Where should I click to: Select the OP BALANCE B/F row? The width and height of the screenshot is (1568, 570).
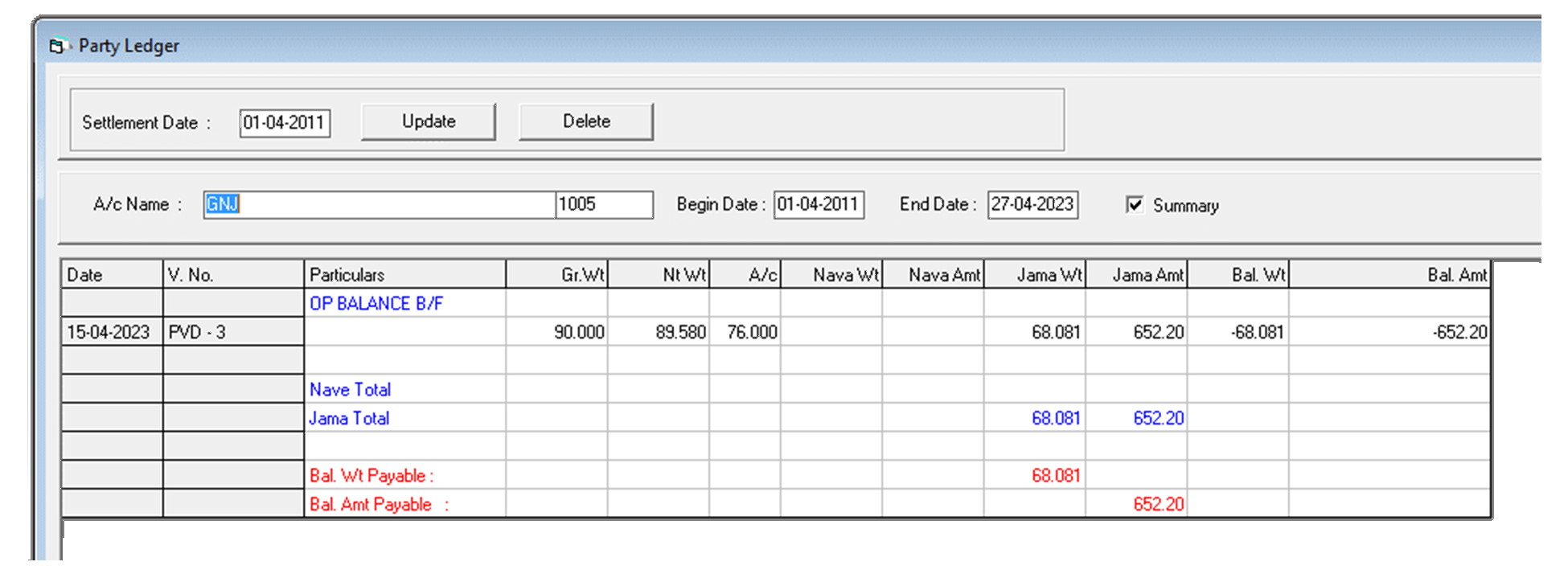coord(776,303)
